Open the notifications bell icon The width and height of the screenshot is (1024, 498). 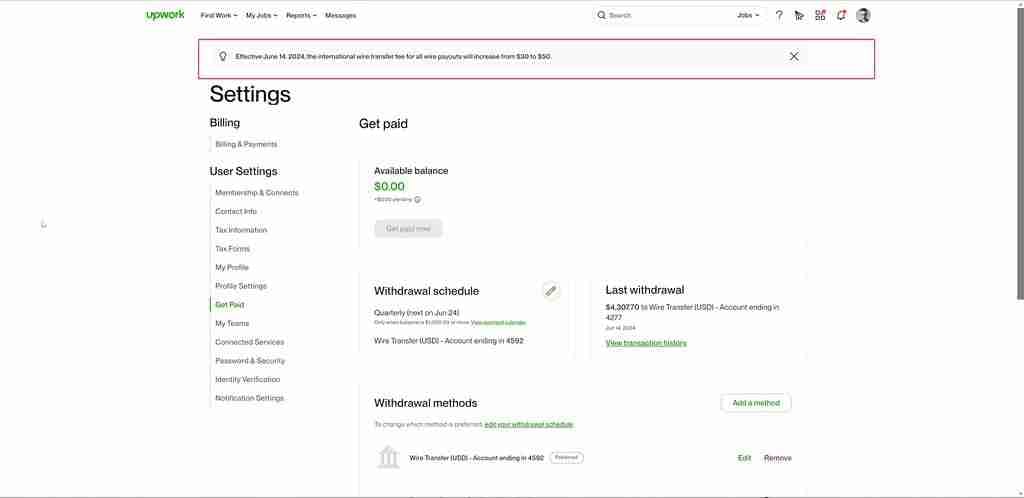click(x=841, y=15)
